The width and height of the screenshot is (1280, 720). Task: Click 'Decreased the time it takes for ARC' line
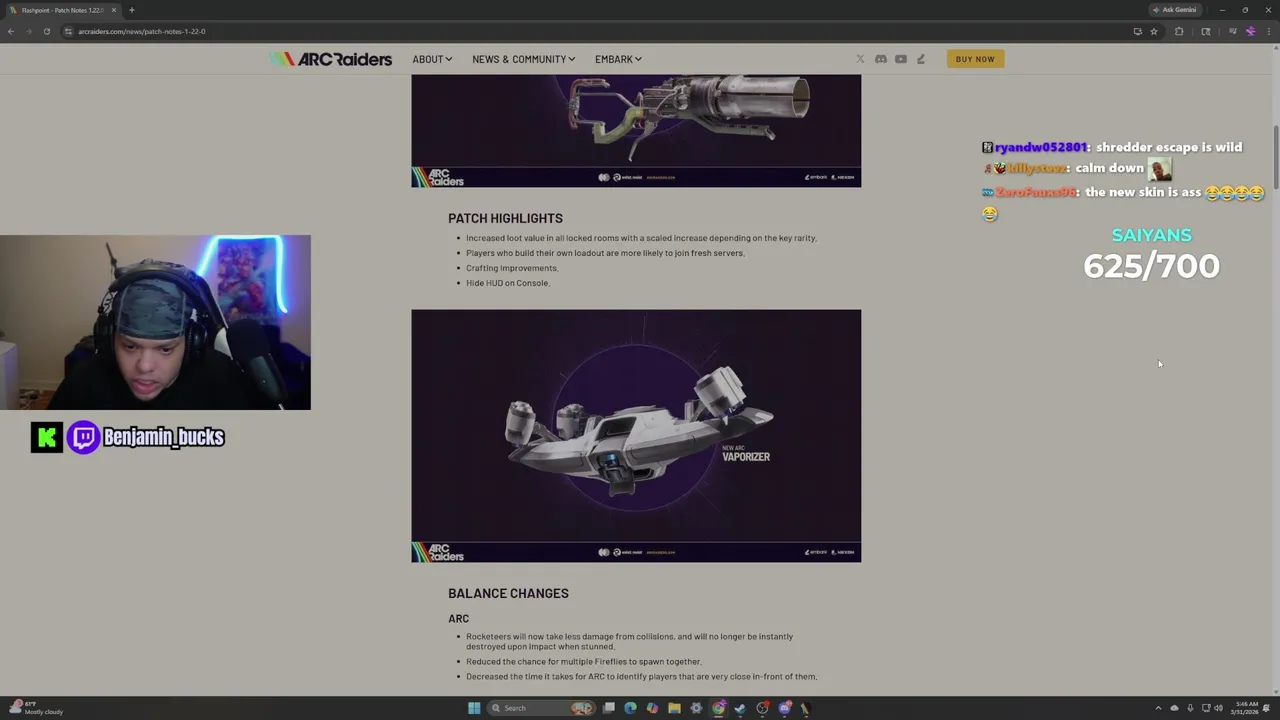[x=641, y=676]
